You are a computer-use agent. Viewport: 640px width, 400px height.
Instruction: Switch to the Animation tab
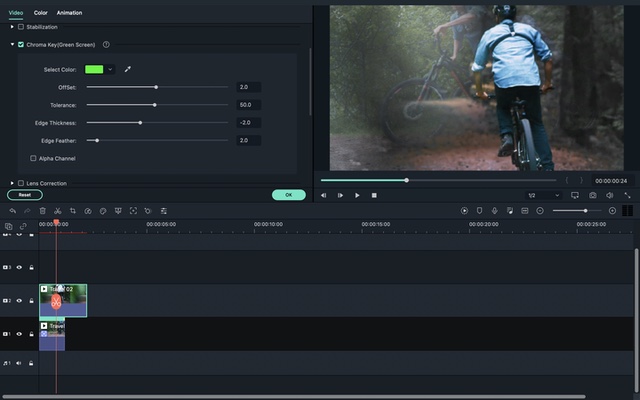click(69, 13)
